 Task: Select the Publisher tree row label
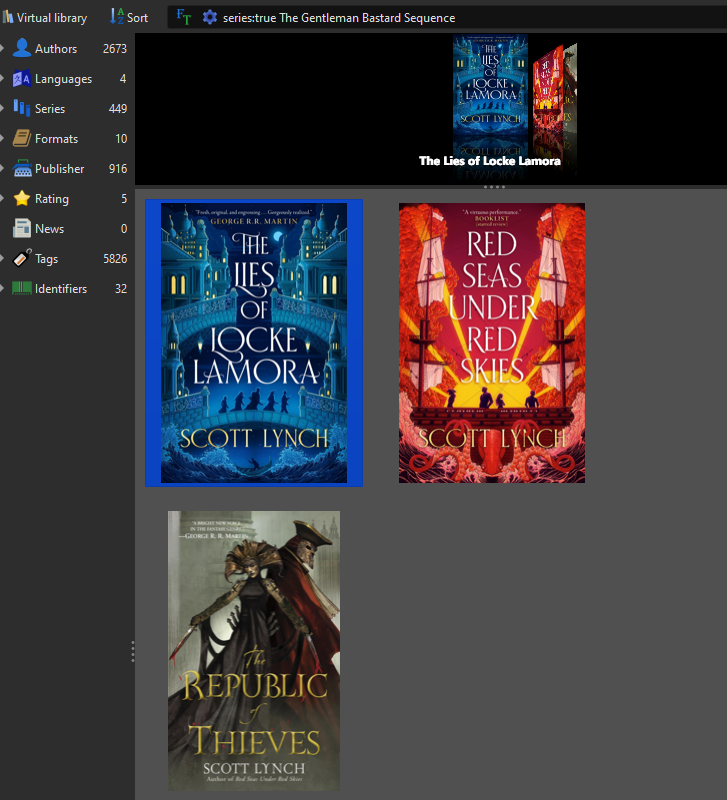click(x=59, y=169)
